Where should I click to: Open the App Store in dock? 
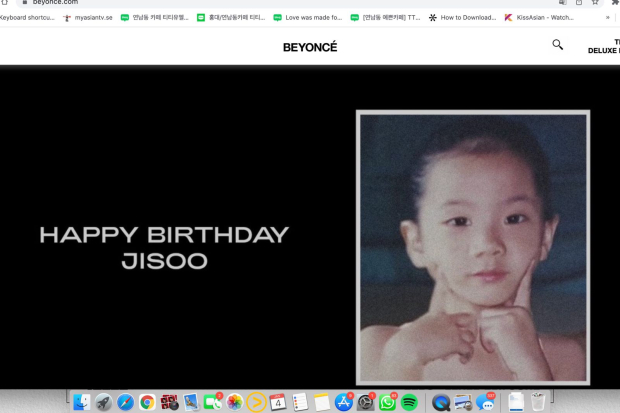[x=344, y=402]
